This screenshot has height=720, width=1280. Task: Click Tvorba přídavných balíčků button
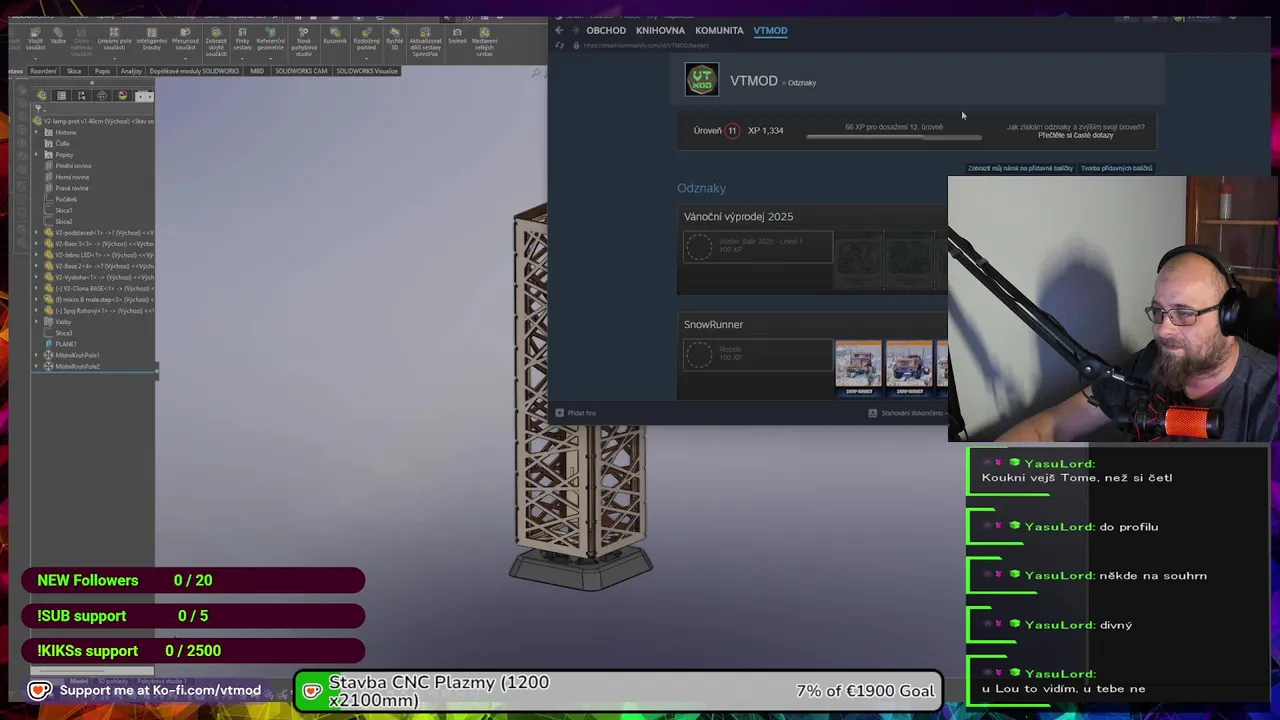(x=1116, y=168)
